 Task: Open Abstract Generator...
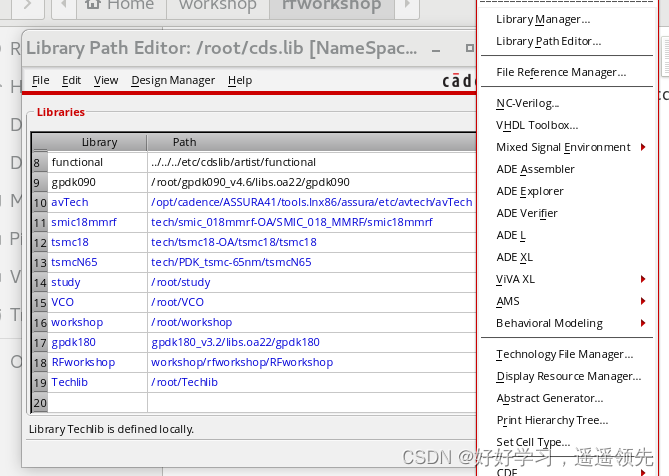click(550, 398)
